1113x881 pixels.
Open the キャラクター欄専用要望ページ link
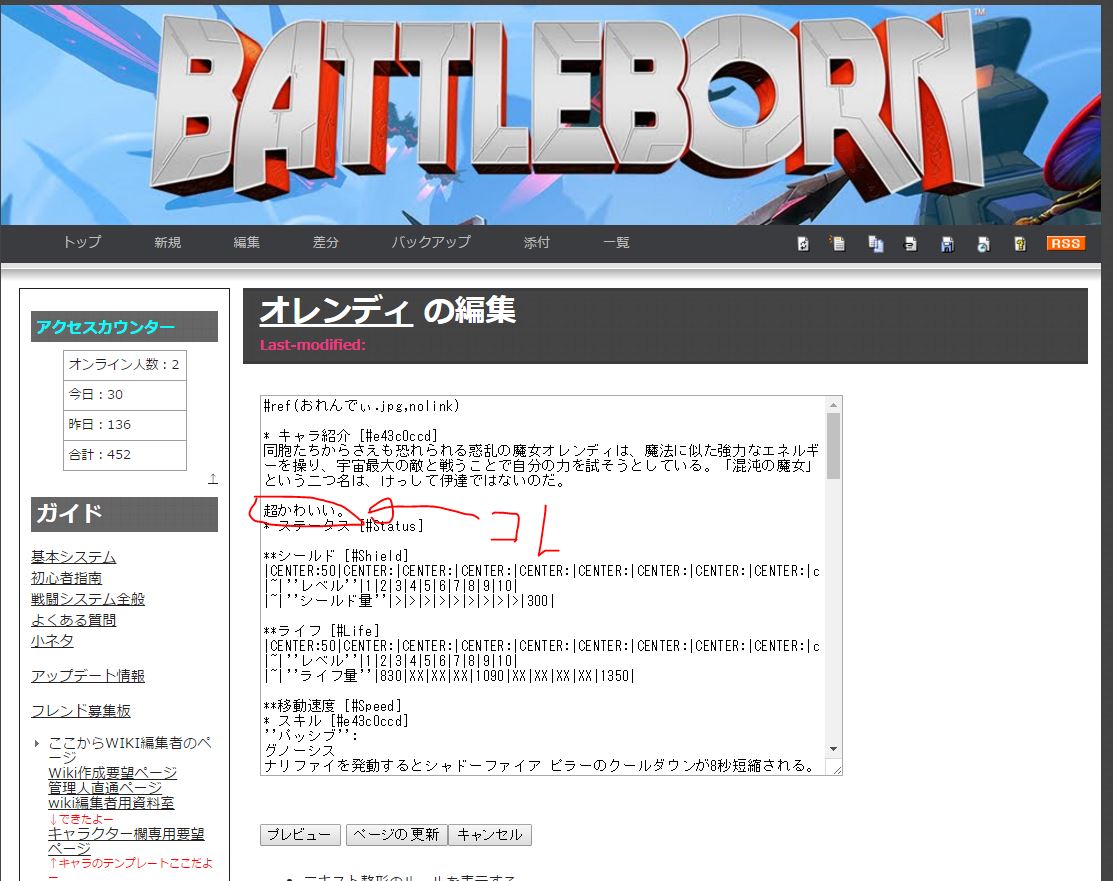[126, 841]
